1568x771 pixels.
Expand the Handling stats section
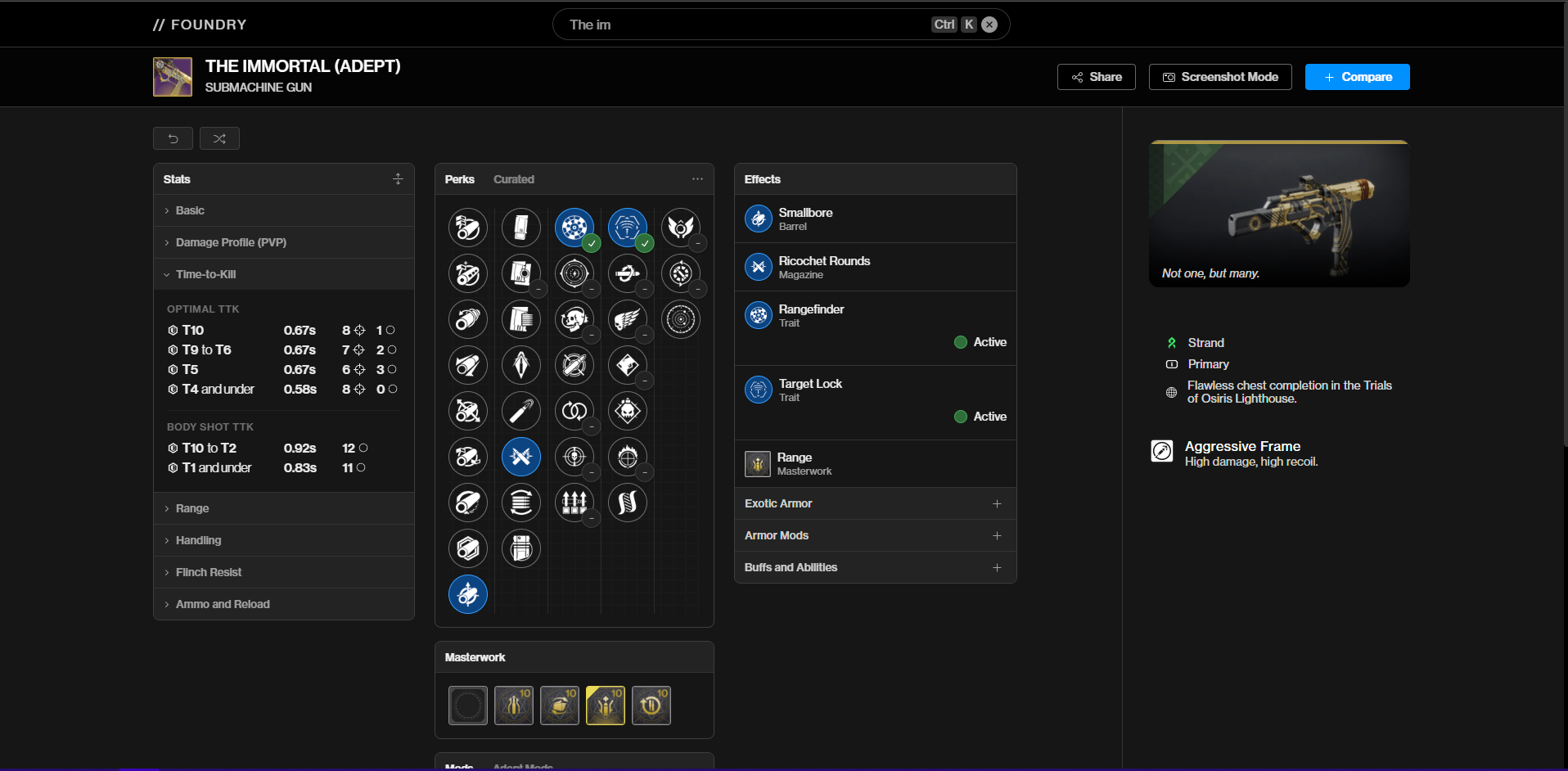tap(284, 540)
